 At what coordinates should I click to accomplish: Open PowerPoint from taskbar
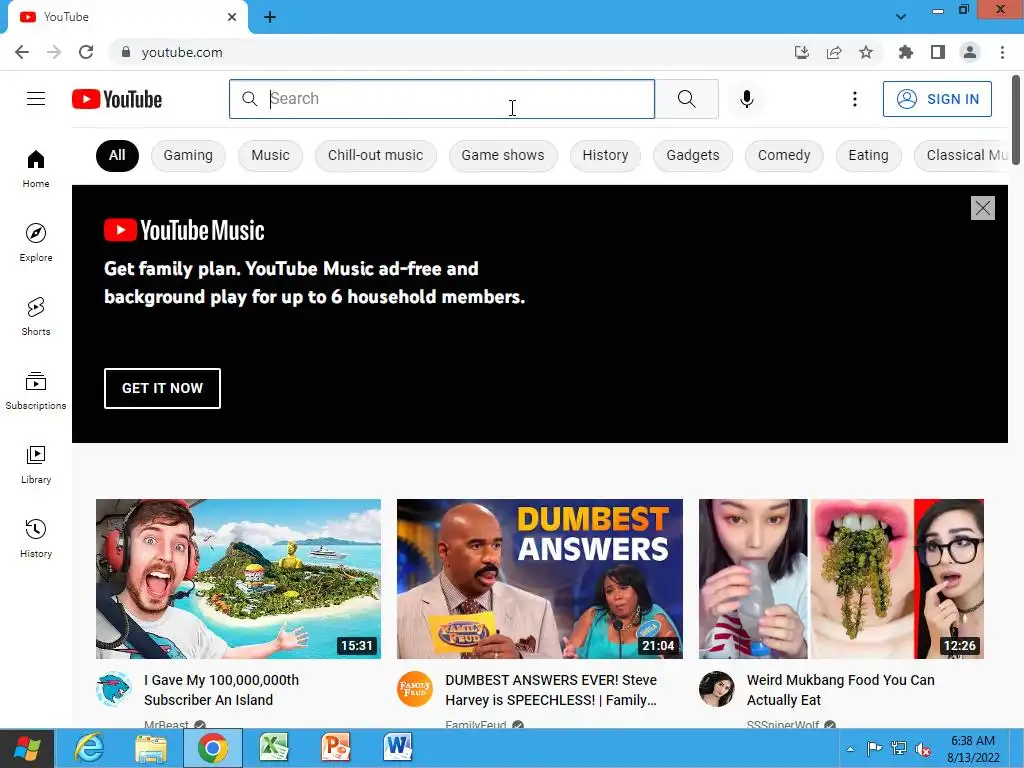(336, 748)
